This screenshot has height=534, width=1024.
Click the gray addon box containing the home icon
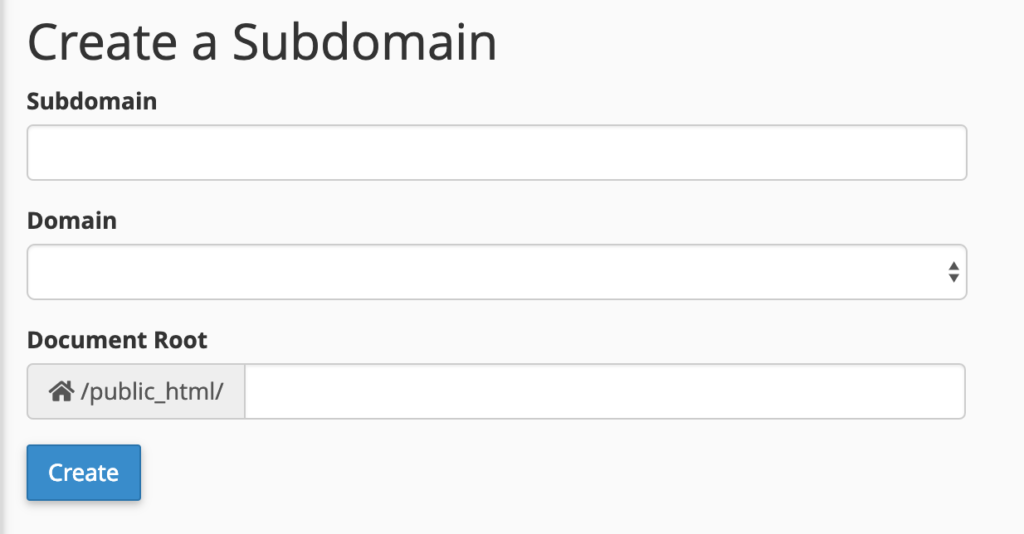click(x=136, y=392)
